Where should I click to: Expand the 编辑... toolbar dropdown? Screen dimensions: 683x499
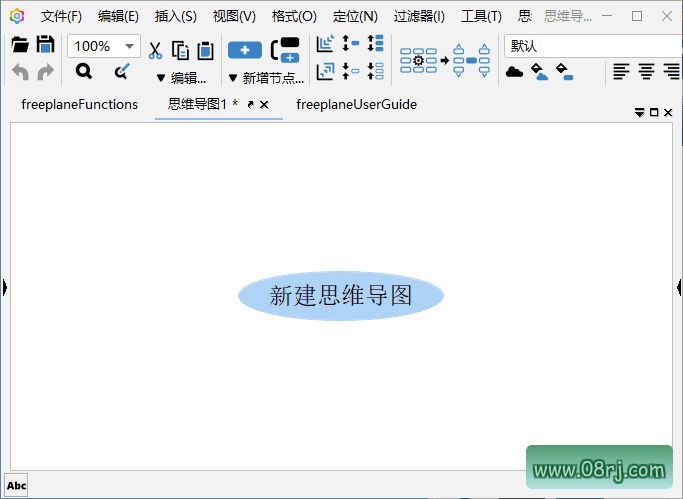(x=181, y=78)
